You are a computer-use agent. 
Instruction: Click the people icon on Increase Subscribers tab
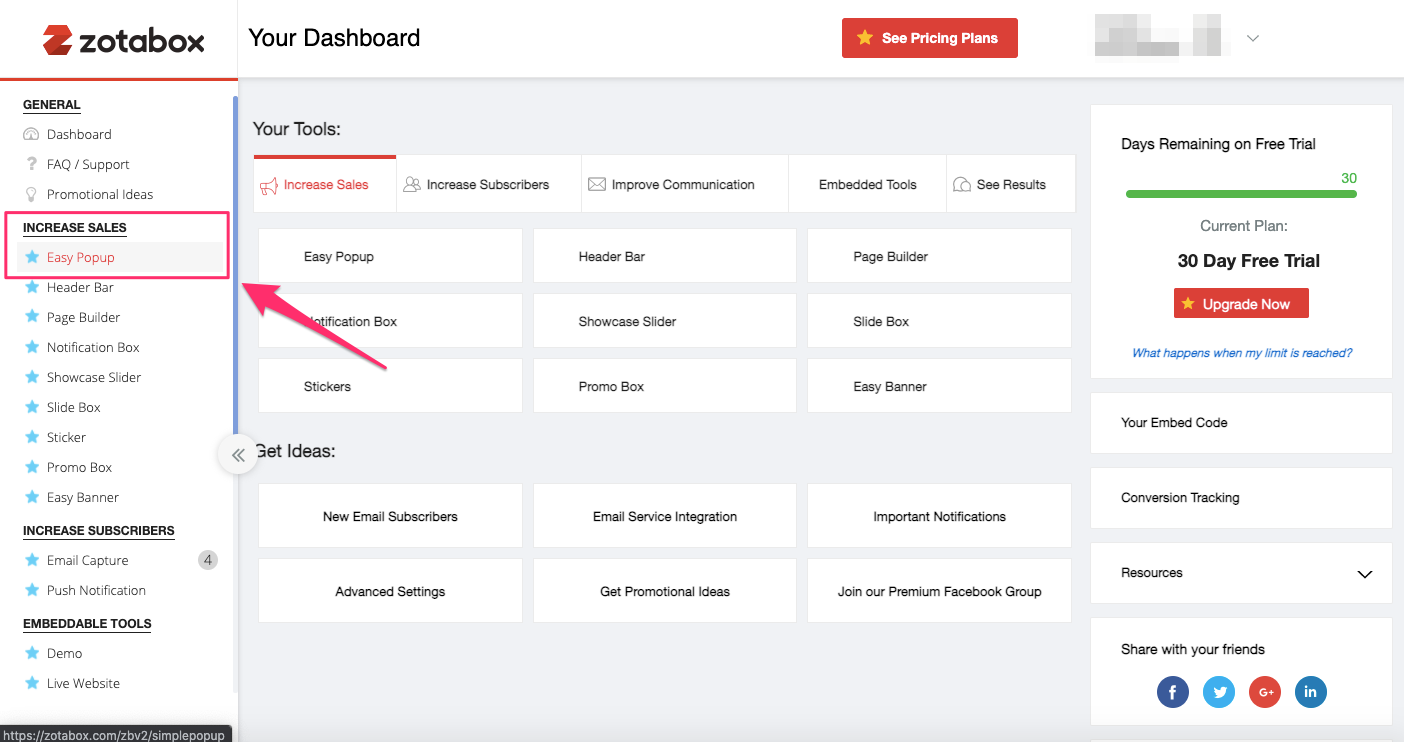[411, 184]
